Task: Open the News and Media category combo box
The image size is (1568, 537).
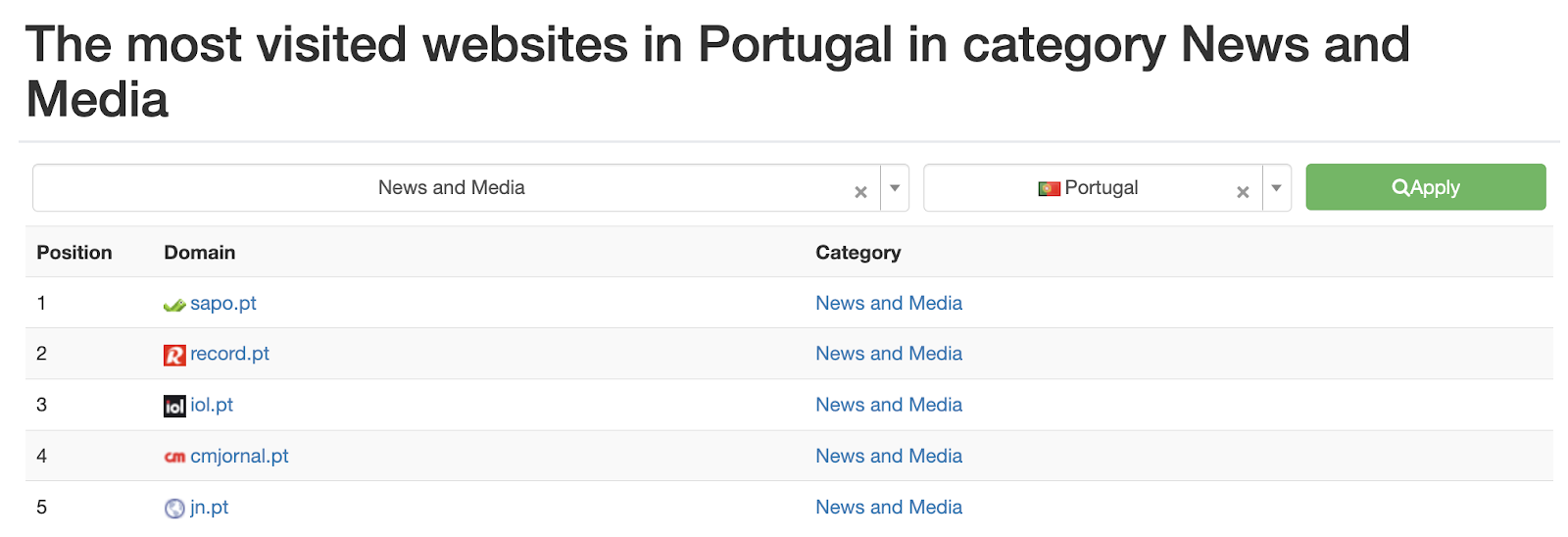Action: pyautogui.click(x=470, y=188)
